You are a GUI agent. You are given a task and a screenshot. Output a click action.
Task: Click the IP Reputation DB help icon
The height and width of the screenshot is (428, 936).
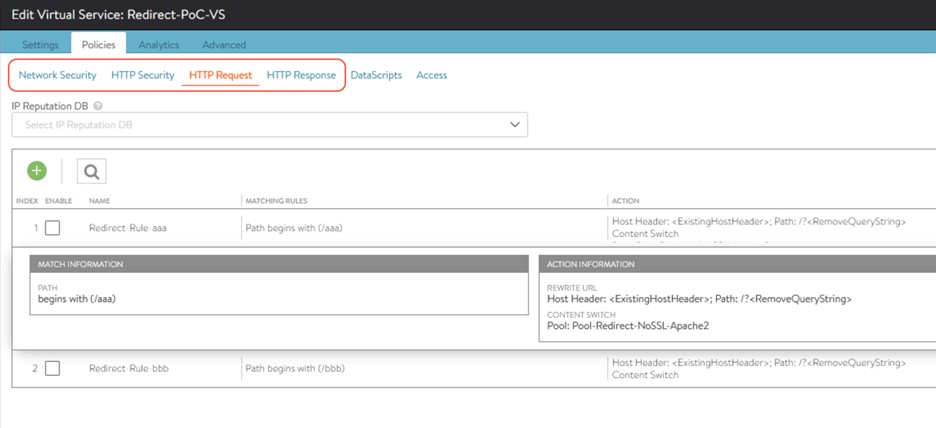(98, 106)
